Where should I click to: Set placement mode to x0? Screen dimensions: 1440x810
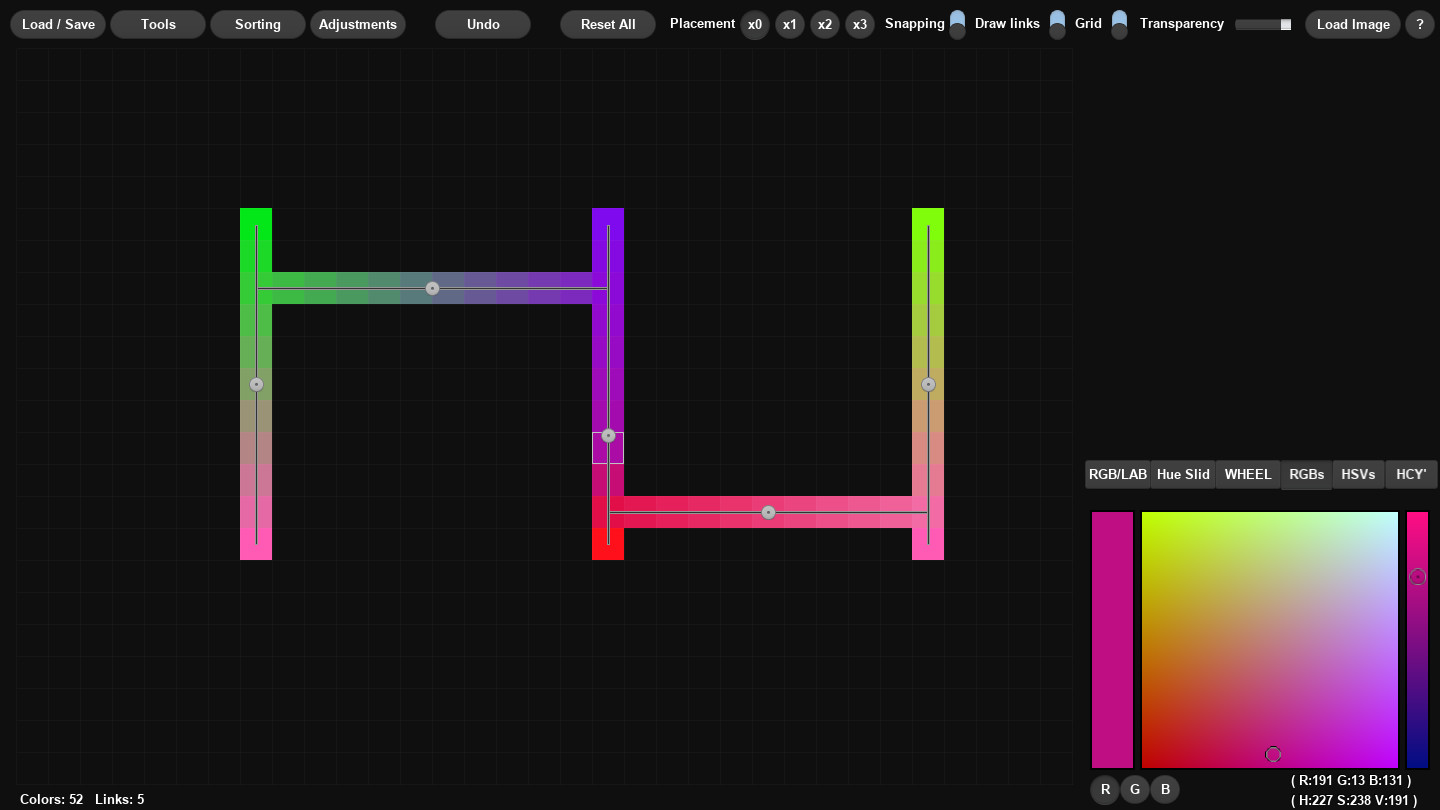[755, 24]
